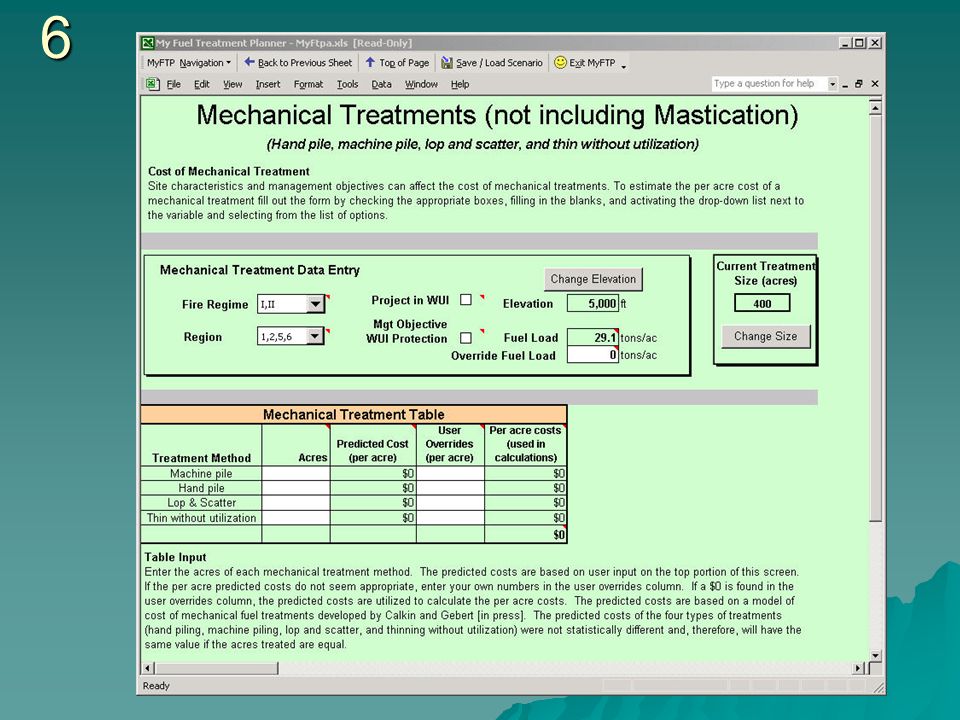Click User Overrides cell for Machine pile

(x=450, y=473)
